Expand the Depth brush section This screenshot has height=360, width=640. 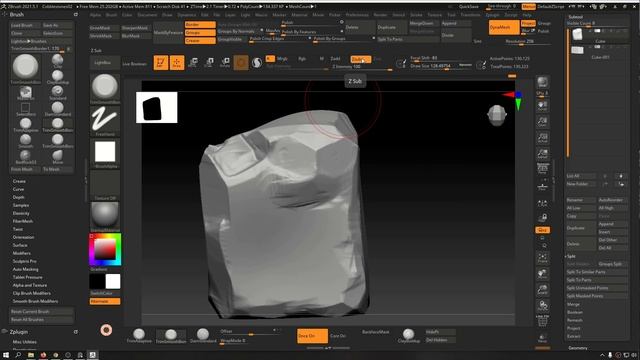(18, 197)
